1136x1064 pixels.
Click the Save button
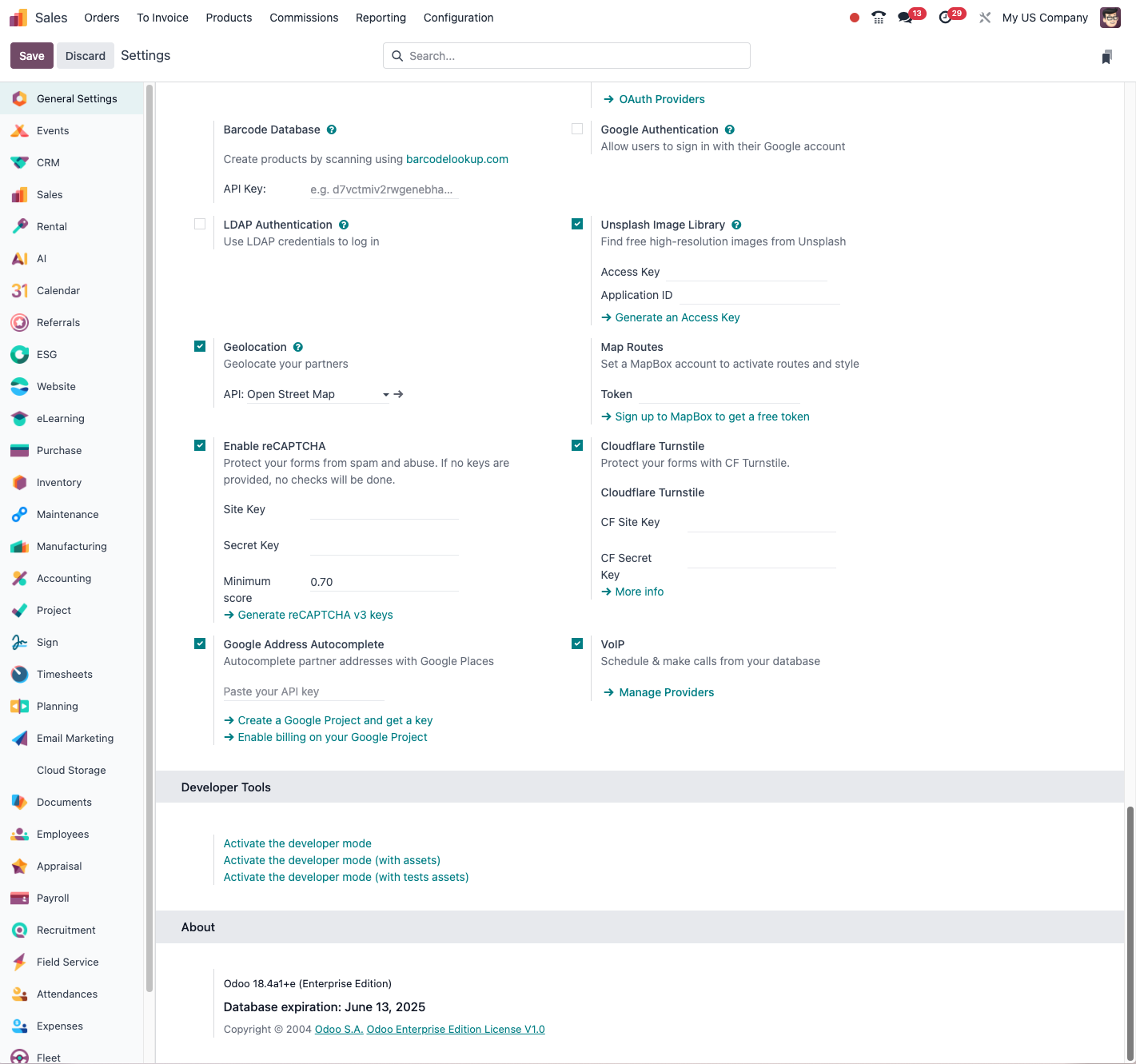pos(32,56)
